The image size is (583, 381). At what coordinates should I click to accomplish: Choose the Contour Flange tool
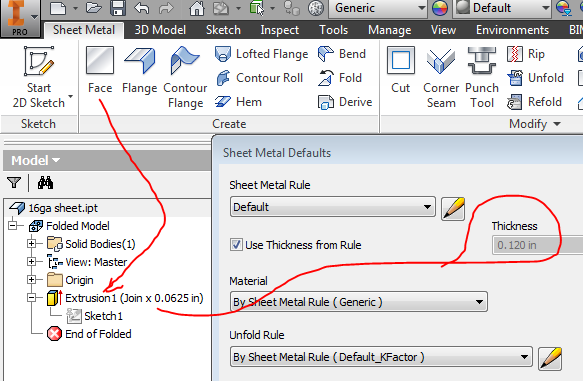point(185,77)
